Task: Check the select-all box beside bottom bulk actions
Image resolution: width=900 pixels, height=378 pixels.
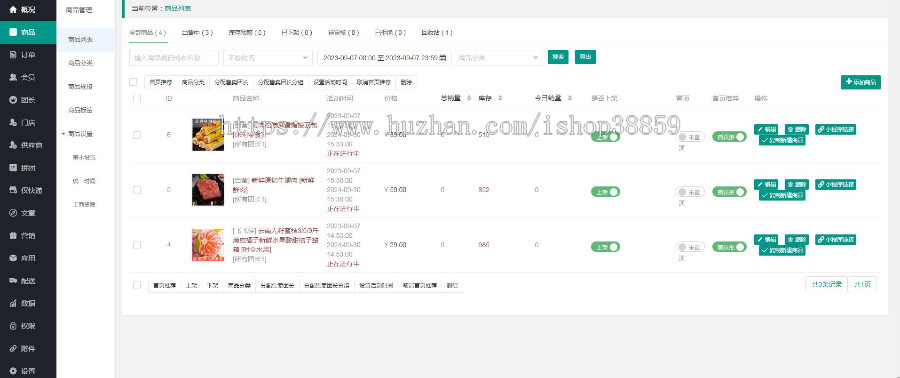Action: [137, 285]
